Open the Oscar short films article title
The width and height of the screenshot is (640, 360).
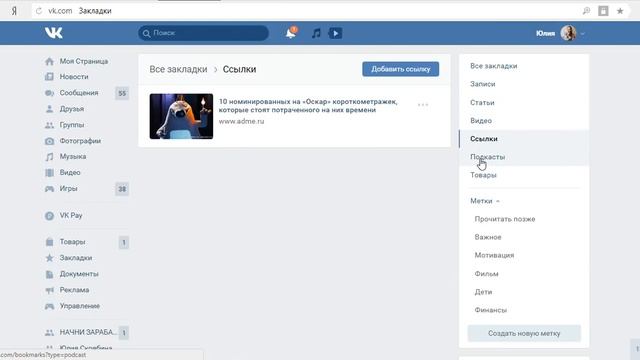tap(308, 105)
